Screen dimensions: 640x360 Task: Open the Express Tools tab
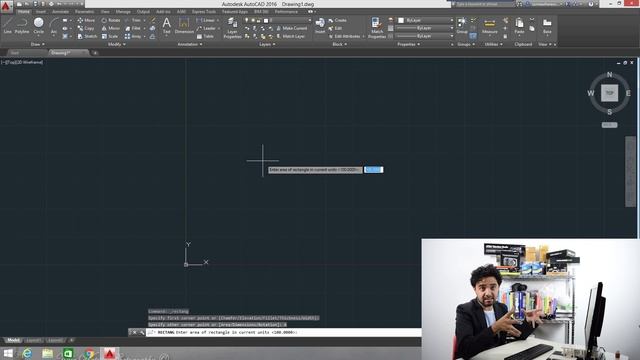pyautogui.click(x=204, y=12)
